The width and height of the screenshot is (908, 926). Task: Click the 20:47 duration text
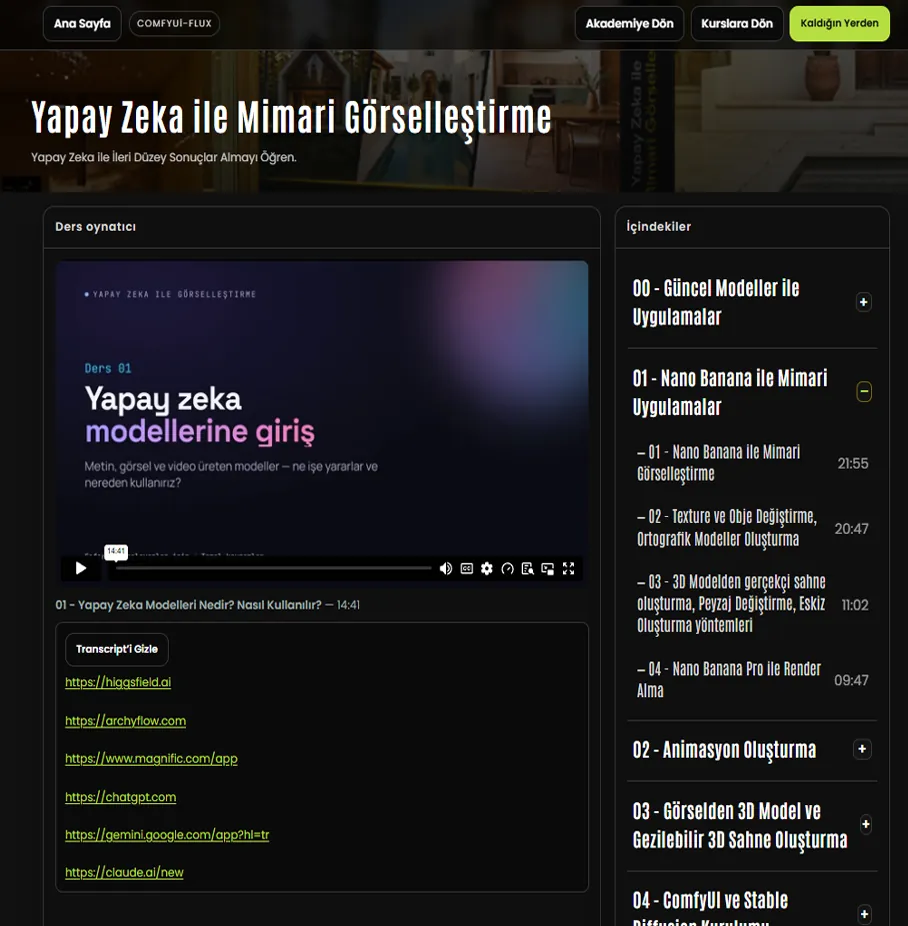851,529
